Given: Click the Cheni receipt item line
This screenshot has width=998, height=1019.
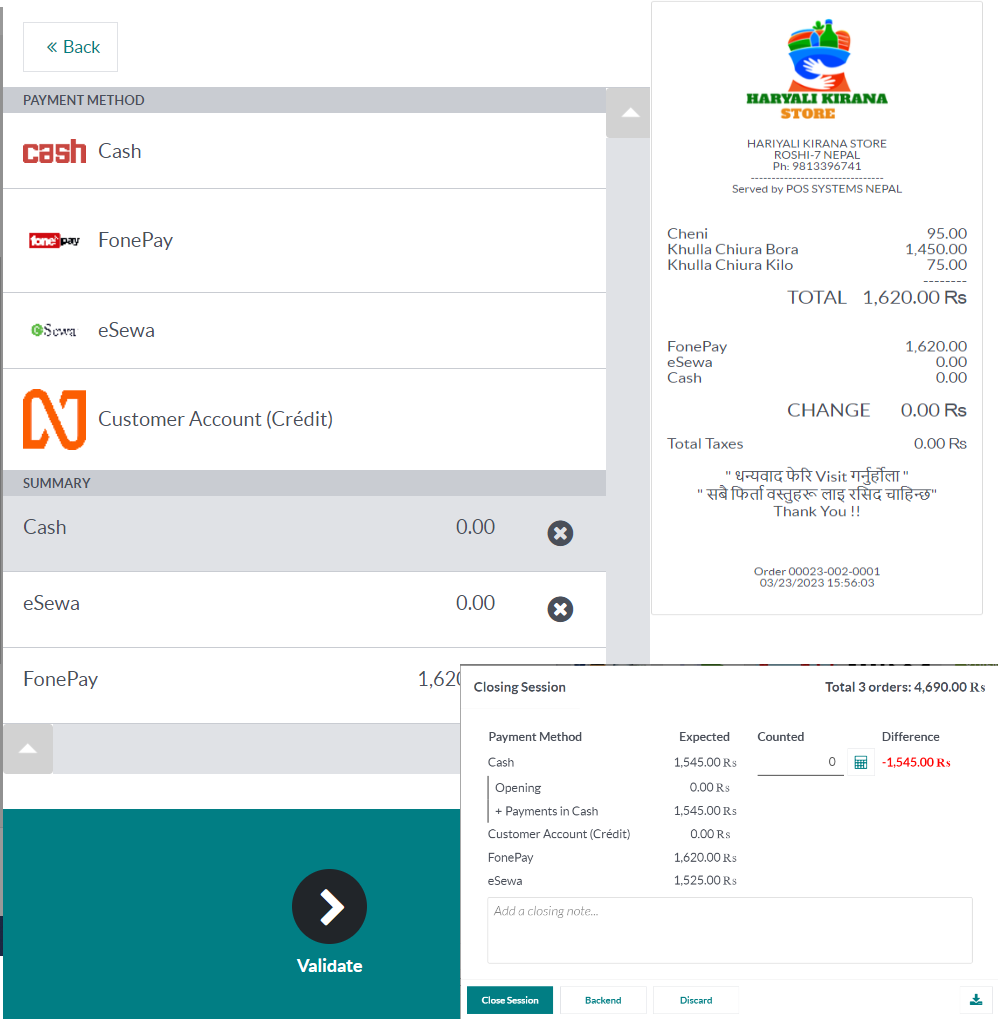Looking at the screenshot, I should click(x=817, y=233).
